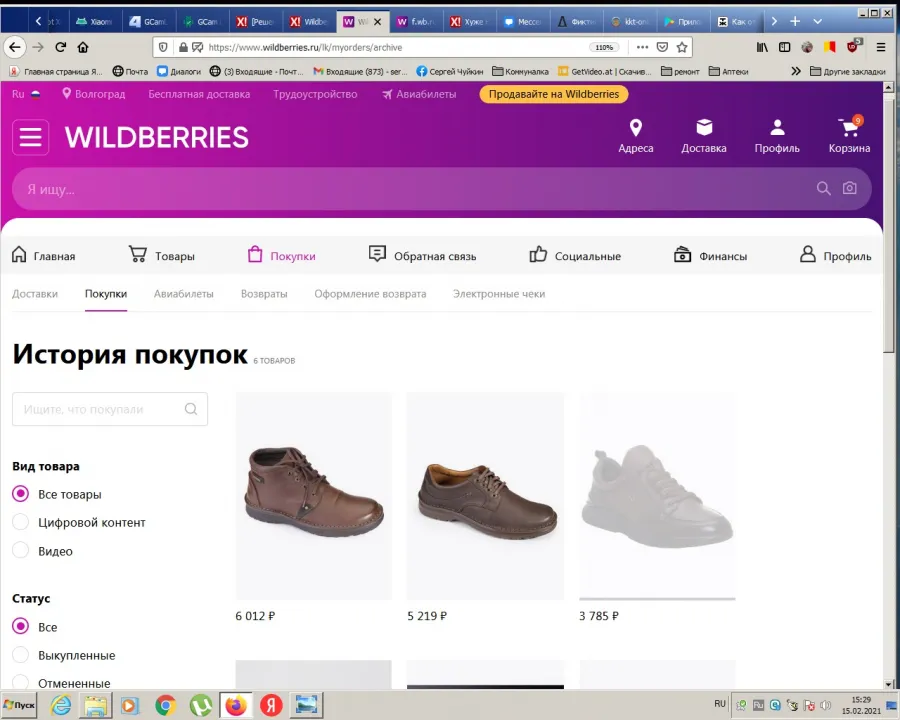Screen dimensions: 900x720
Task: Select the Выкупленные status radio button
Action: [21, 655]
